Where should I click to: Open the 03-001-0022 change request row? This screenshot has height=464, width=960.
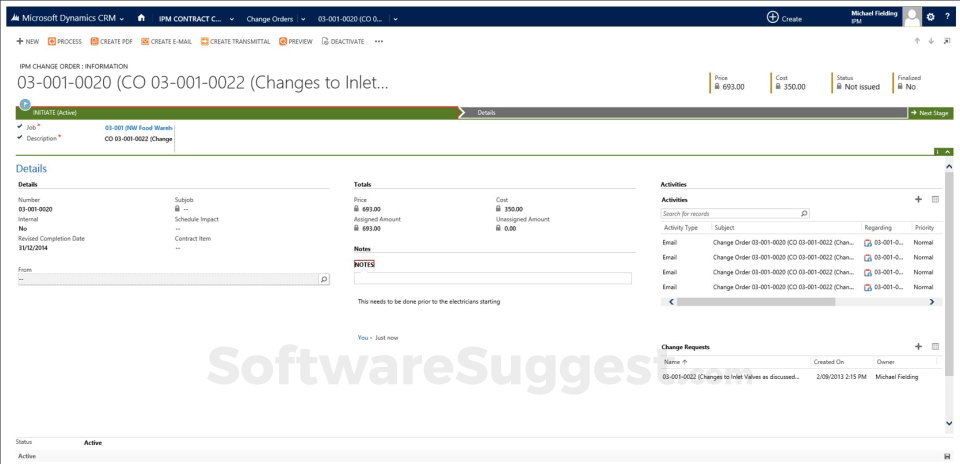point(731,377)
